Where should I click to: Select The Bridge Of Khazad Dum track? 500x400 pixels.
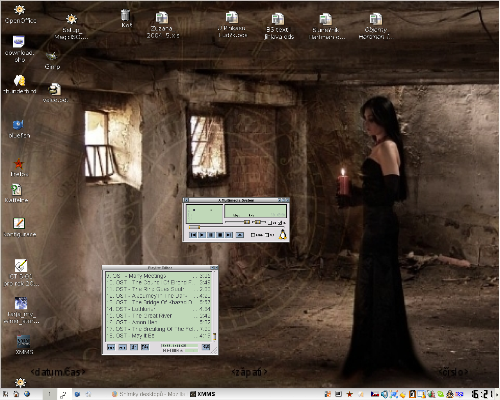158,302
